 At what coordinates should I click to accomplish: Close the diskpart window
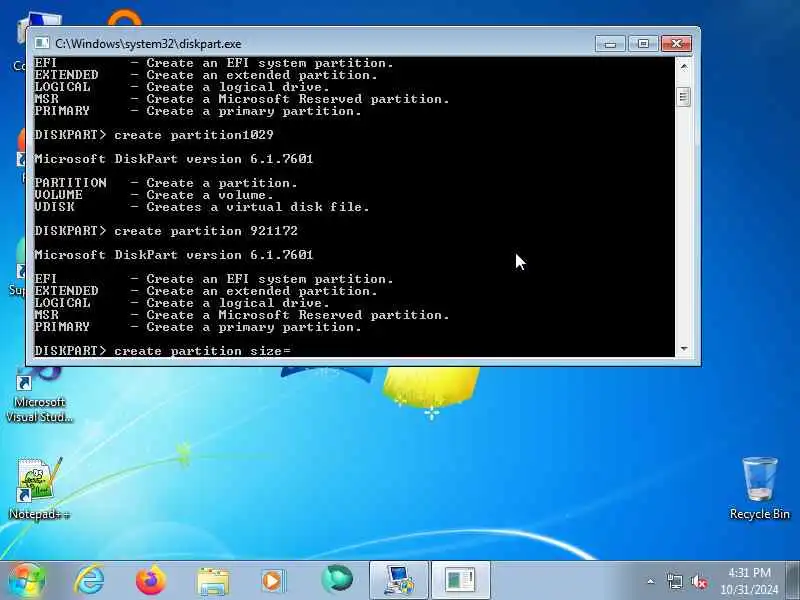(677, 44)
